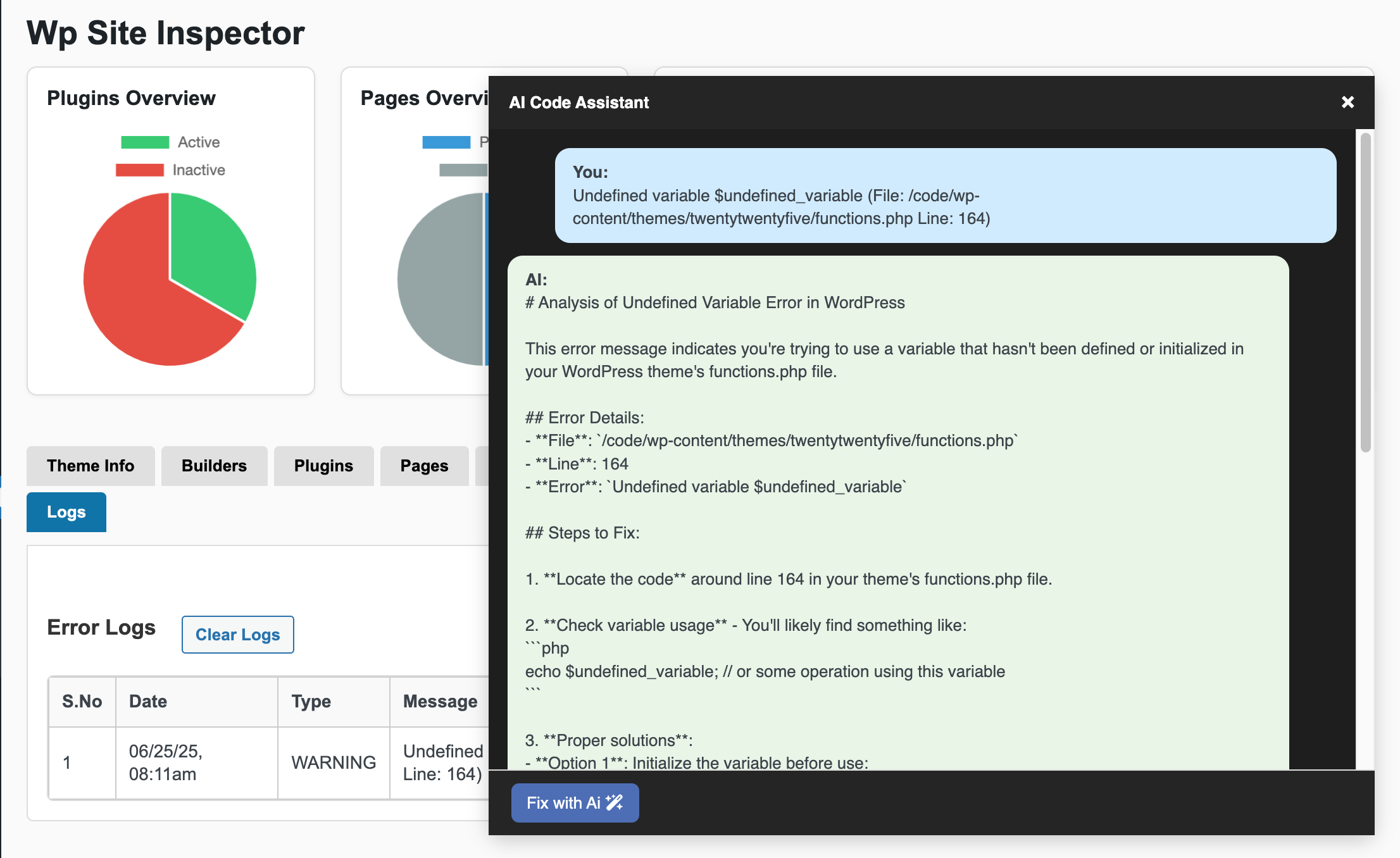This screenshot has height=858, width=1400.
Task: Go to the Pages tab
Action: (x=424, y=466)
